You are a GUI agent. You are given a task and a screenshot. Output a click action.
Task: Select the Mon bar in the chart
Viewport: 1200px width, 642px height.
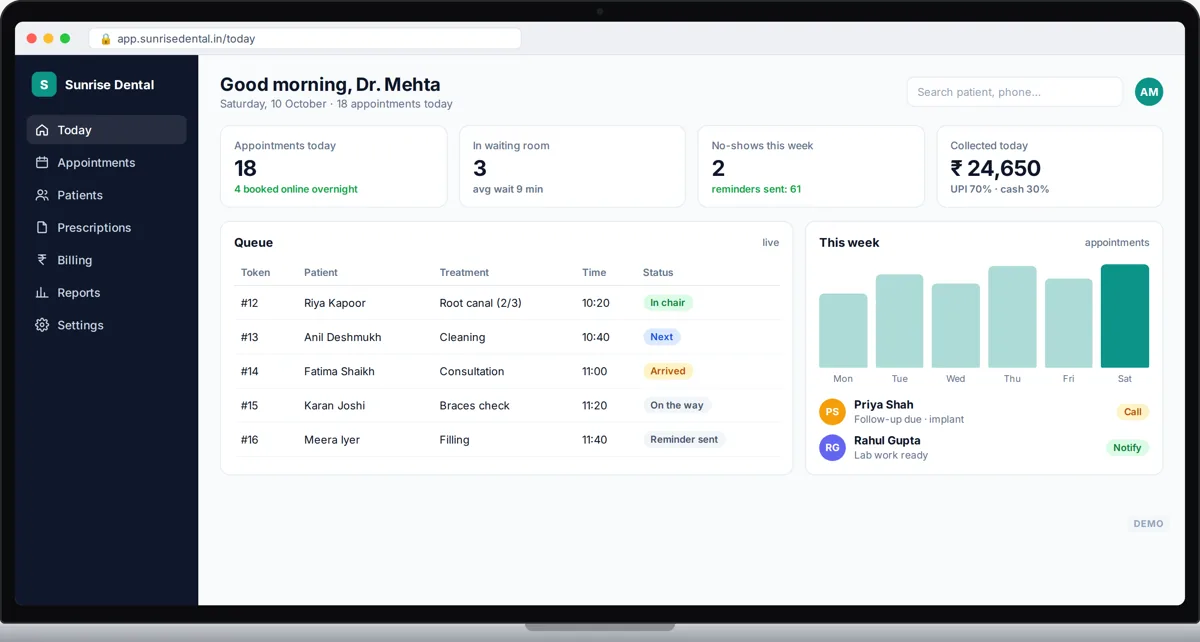coord(843,331)
